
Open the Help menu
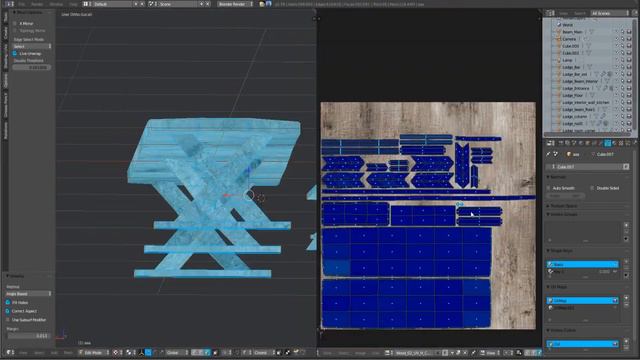click(x=73, y=4)
